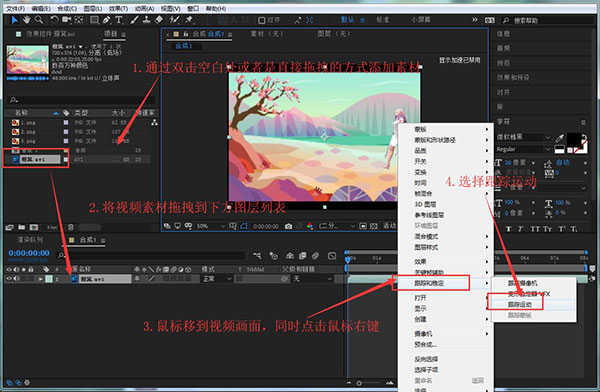Toggle audio speaker for the timeline layer
This screenshot has width=600, height=392.
point(16,279)
